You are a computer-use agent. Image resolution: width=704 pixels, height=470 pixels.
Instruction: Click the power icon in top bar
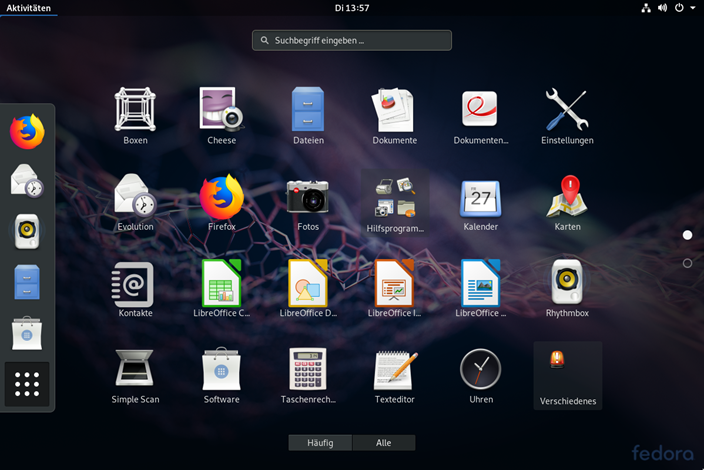point(679,8)
